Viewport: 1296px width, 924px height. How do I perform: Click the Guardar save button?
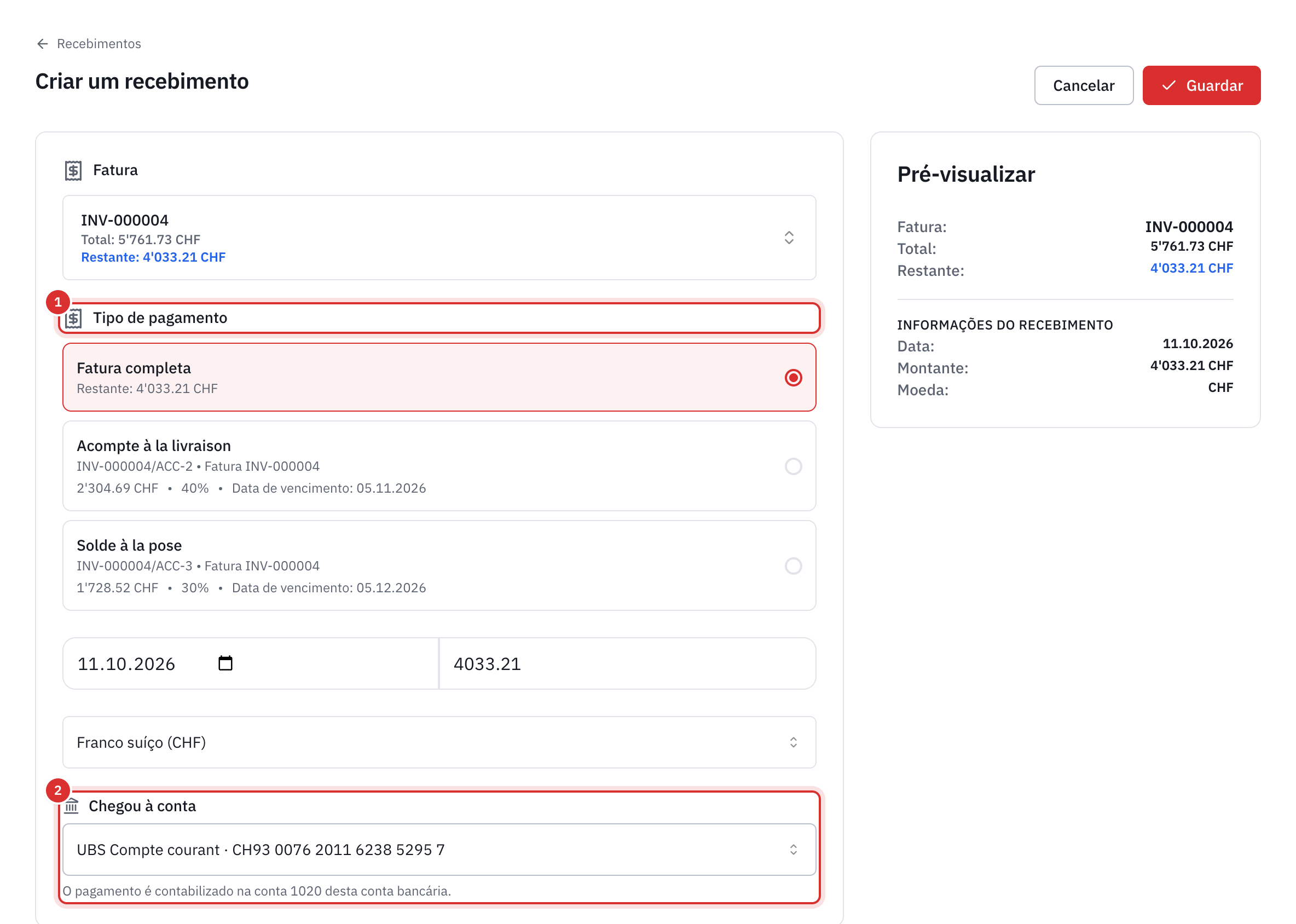[x=1201, y=85]
